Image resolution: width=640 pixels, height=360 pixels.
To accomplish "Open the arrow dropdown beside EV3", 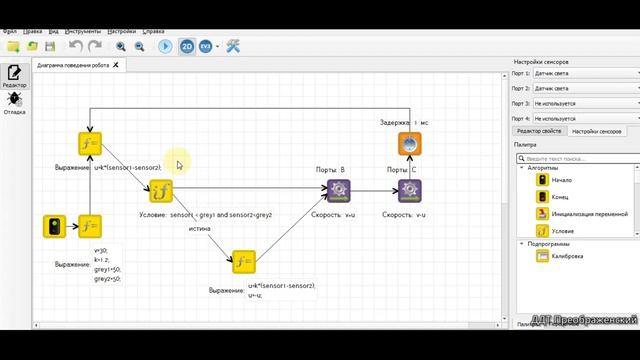I will (x=217, y=47).
